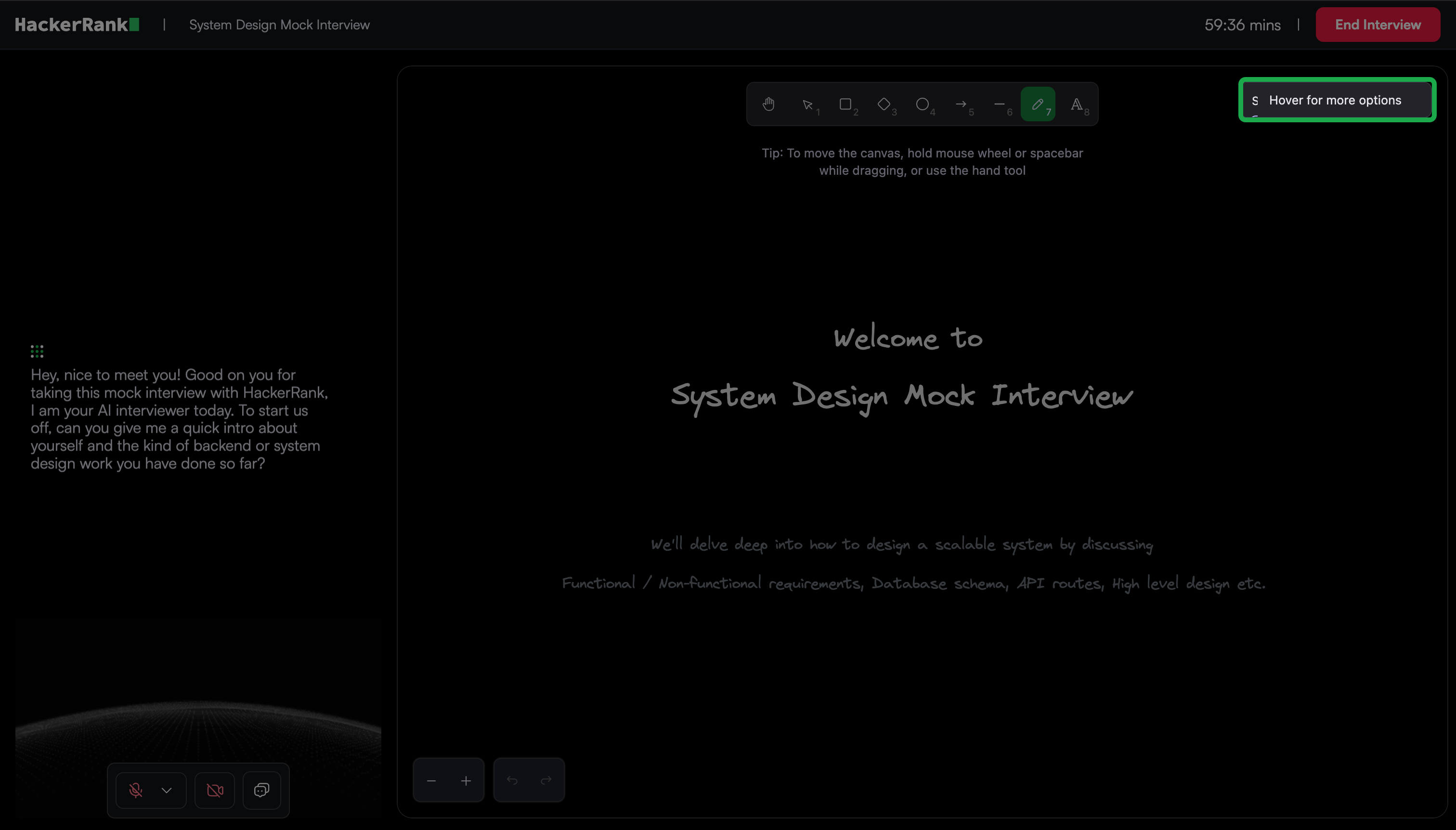Image resolution: width=1456 pixels, height=830 pixels.
Task: Click the End Interview button
Action: pyautogui.click(x=1378, y=25)
